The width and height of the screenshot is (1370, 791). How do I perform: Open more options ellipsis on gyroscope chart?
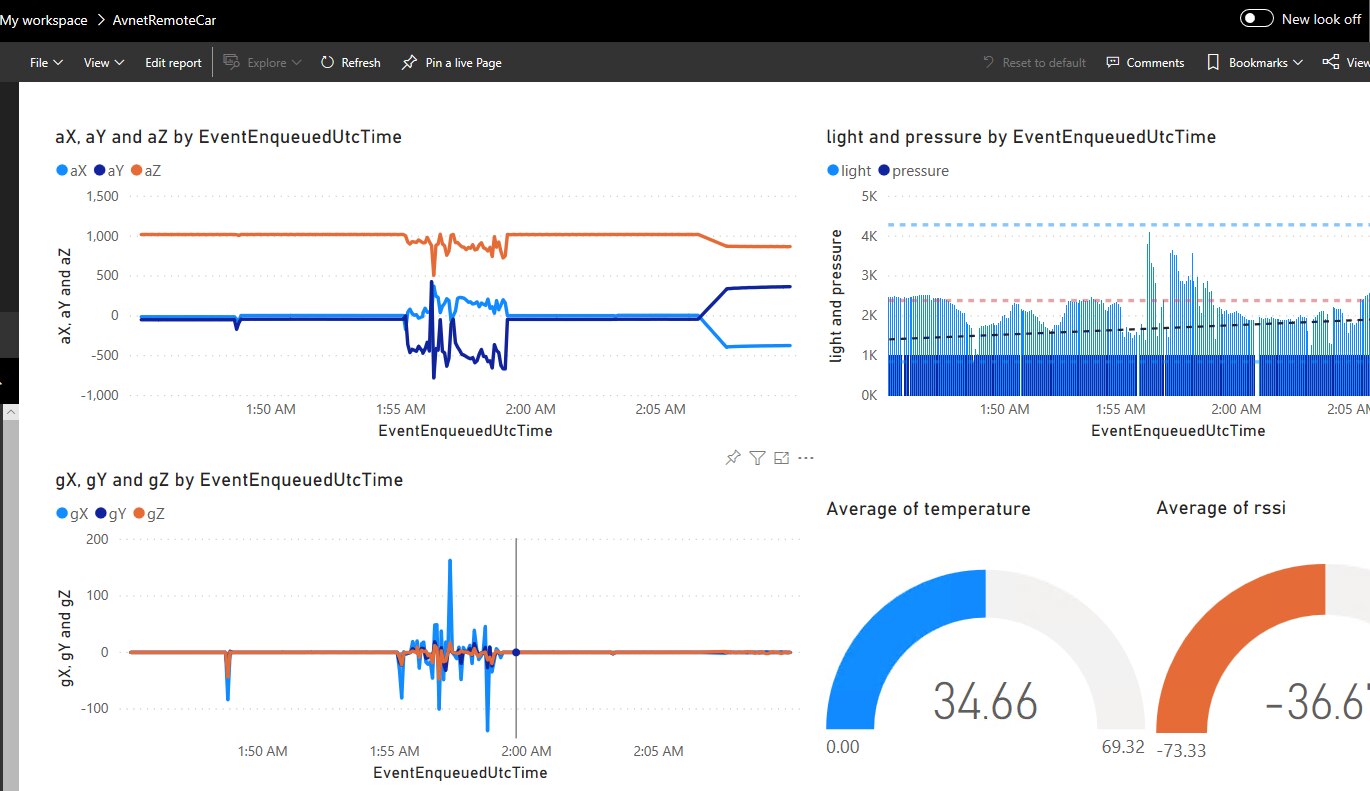(x=806, y=458)
